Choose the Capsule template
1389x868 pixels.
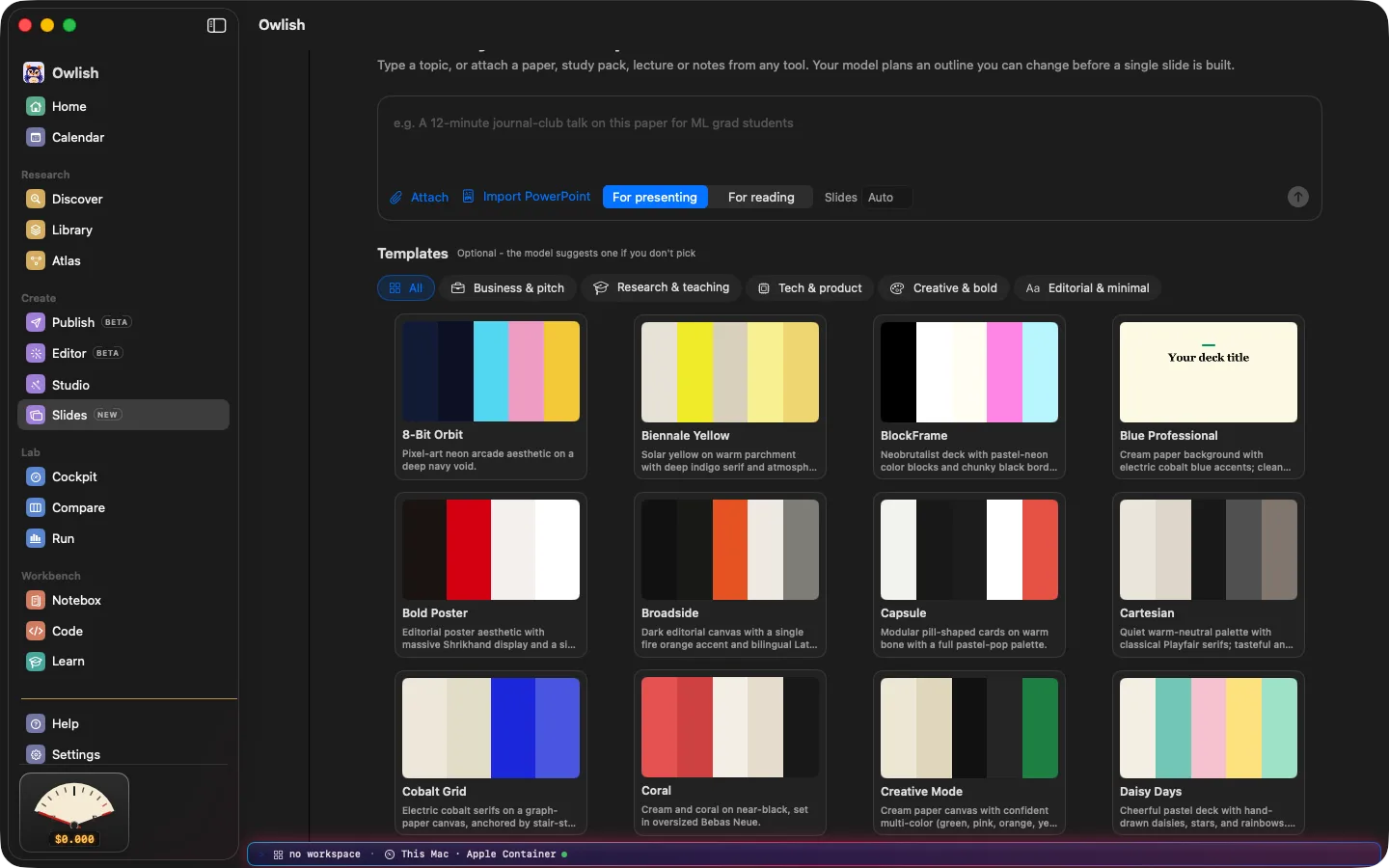[969, 575]
